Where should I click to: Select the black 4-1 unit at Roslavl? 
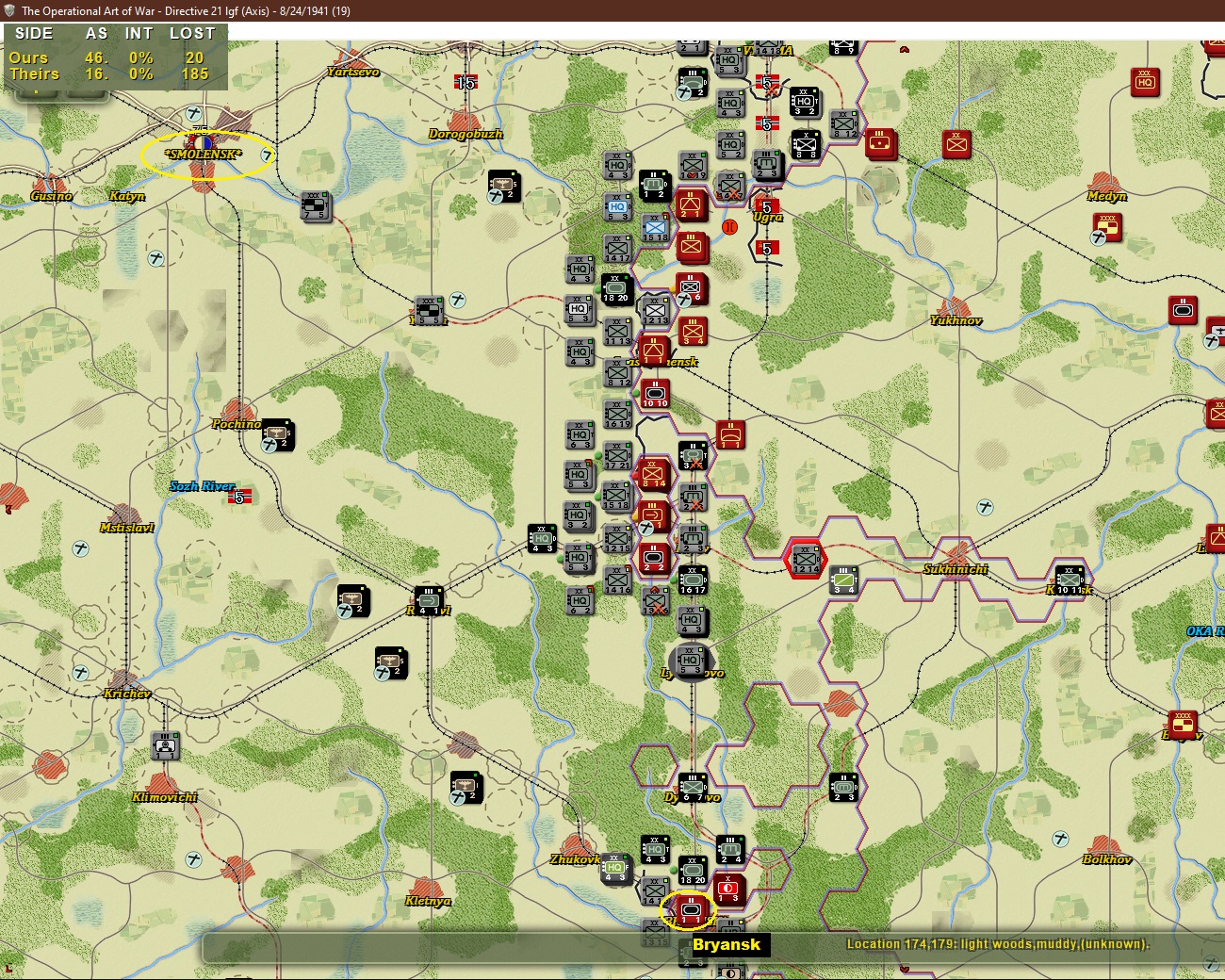tap(429, 600)
